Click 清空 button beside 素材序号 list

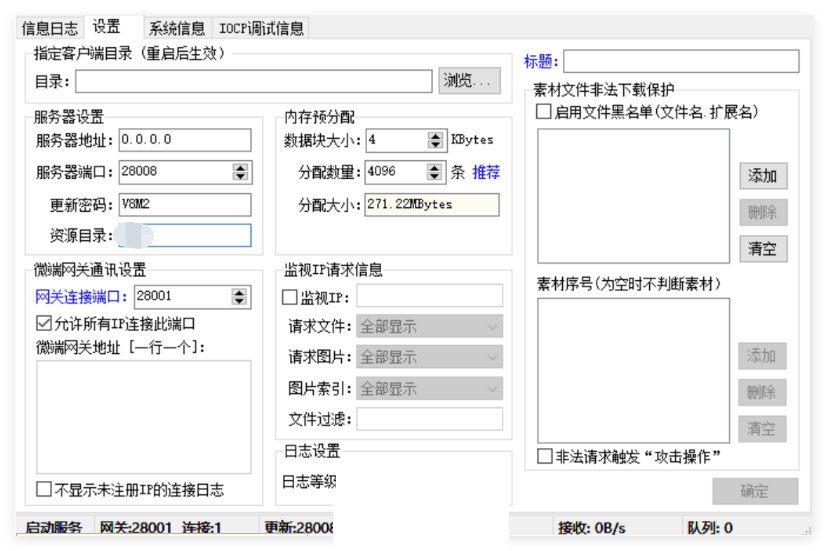(762, 429)
